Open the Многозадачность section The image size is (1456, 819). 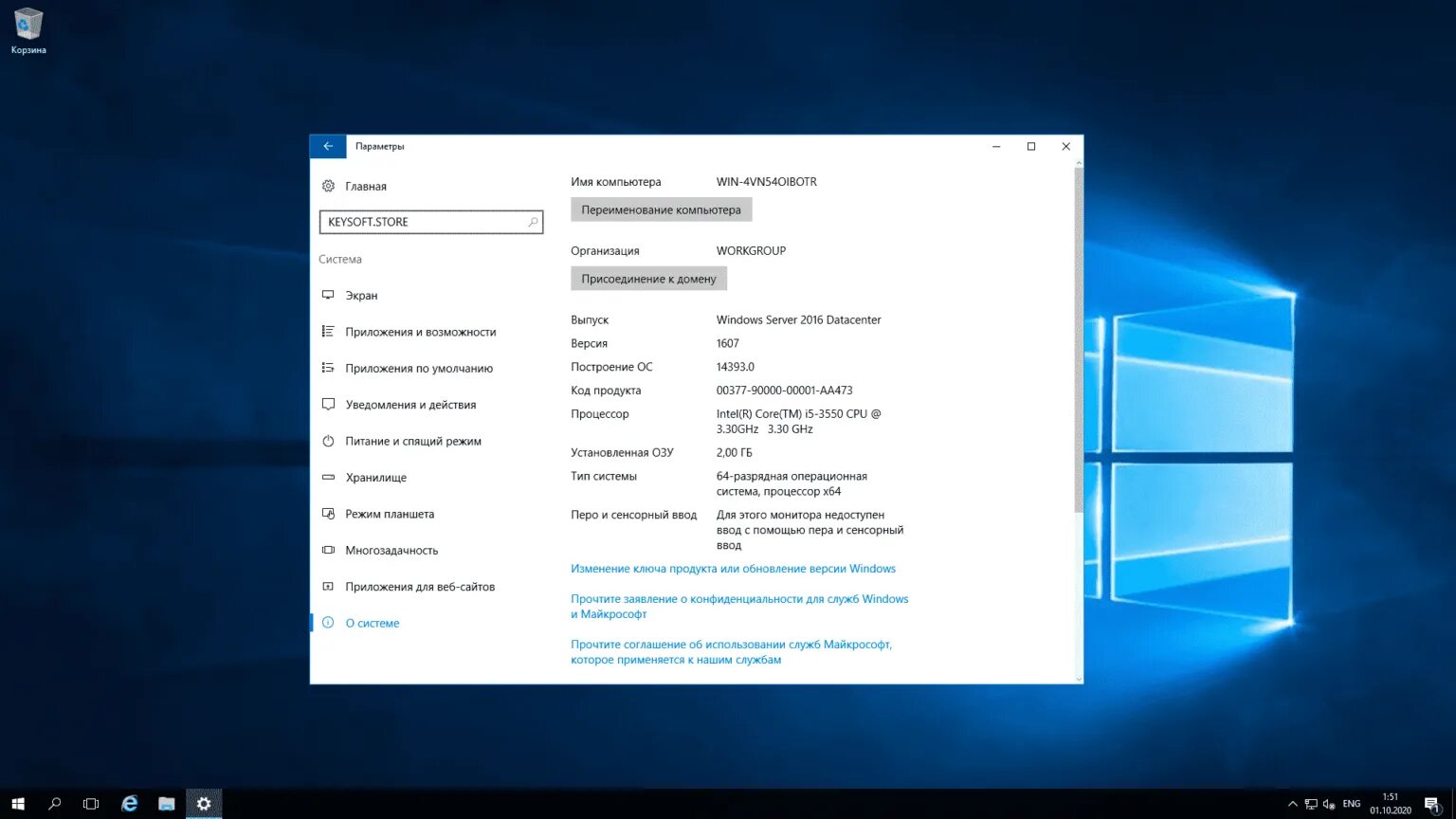point(392,550)
